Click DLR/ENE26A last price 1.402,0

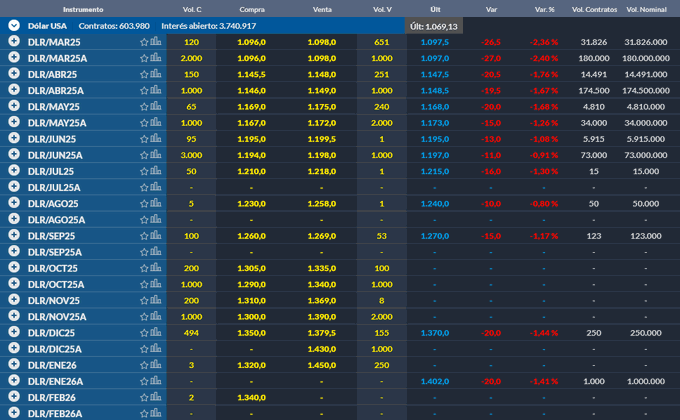point(435,381)
